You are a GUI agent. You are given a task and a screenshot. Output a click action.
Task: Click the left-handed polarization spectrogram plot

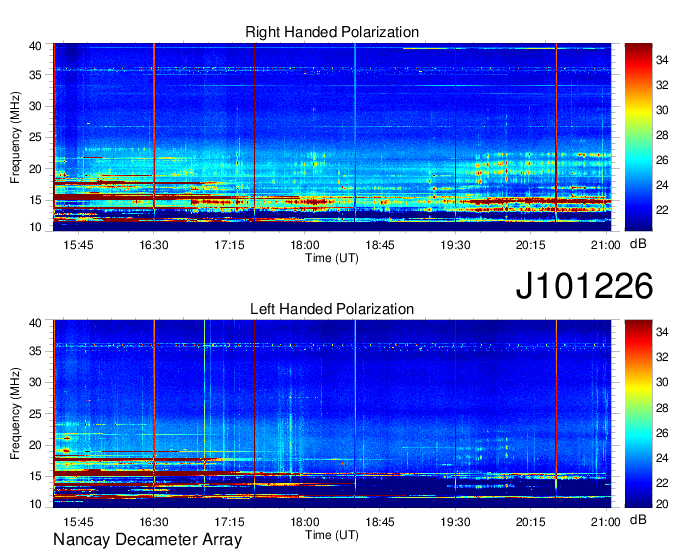[332, 414]
